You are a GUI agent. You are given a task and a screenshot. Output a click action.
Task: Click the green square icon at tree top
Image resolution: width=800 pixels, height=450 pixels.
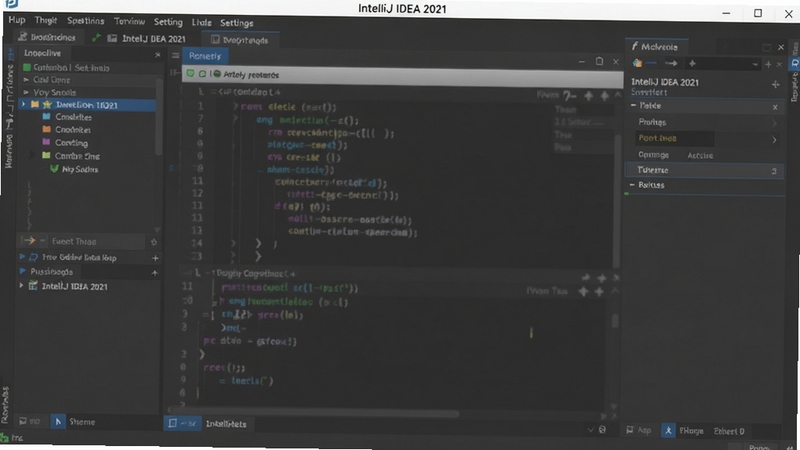(27, 67)
